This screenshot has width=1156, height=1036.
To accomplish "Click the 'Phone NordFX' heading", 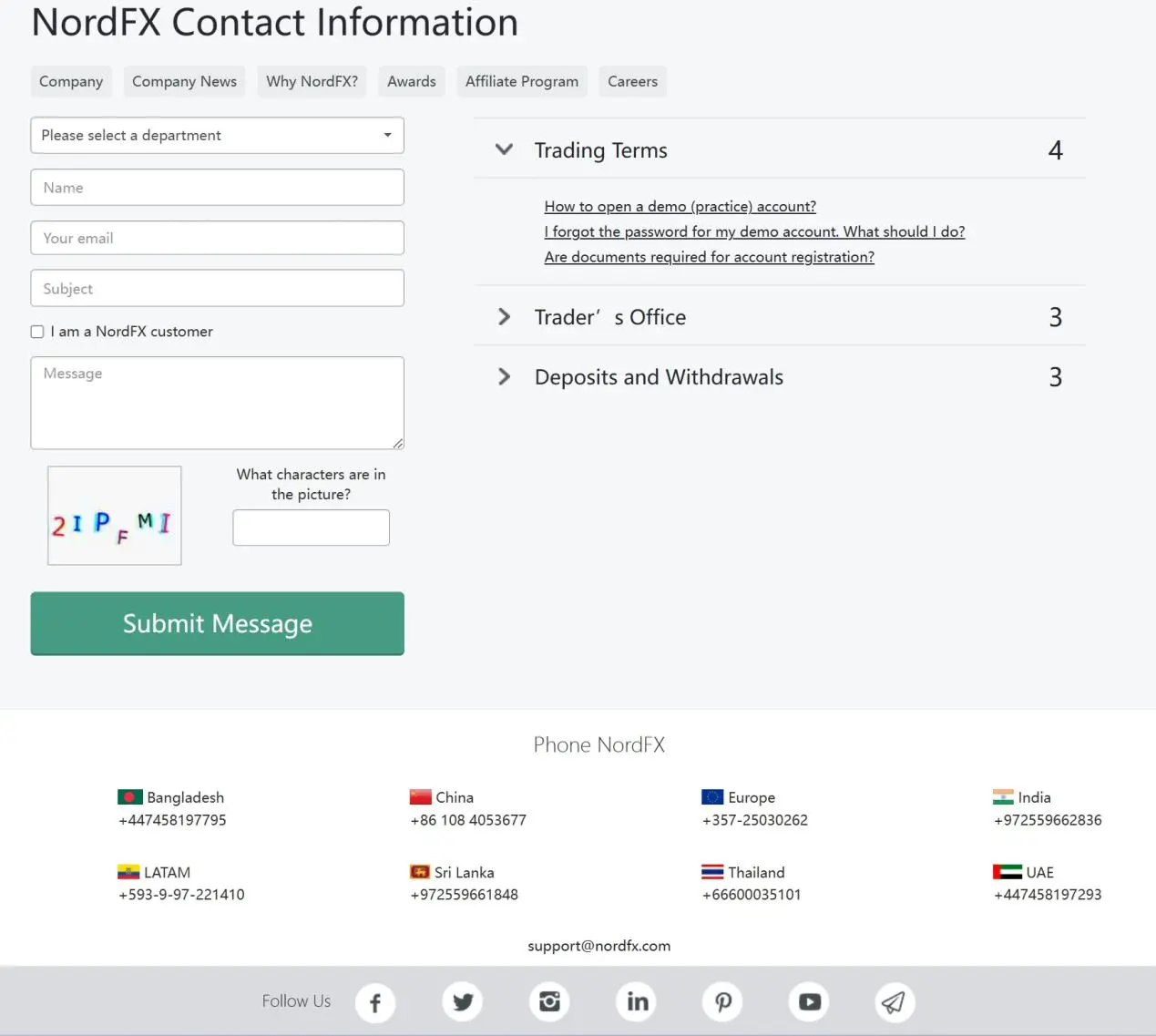I will click(x=599, y=744).
